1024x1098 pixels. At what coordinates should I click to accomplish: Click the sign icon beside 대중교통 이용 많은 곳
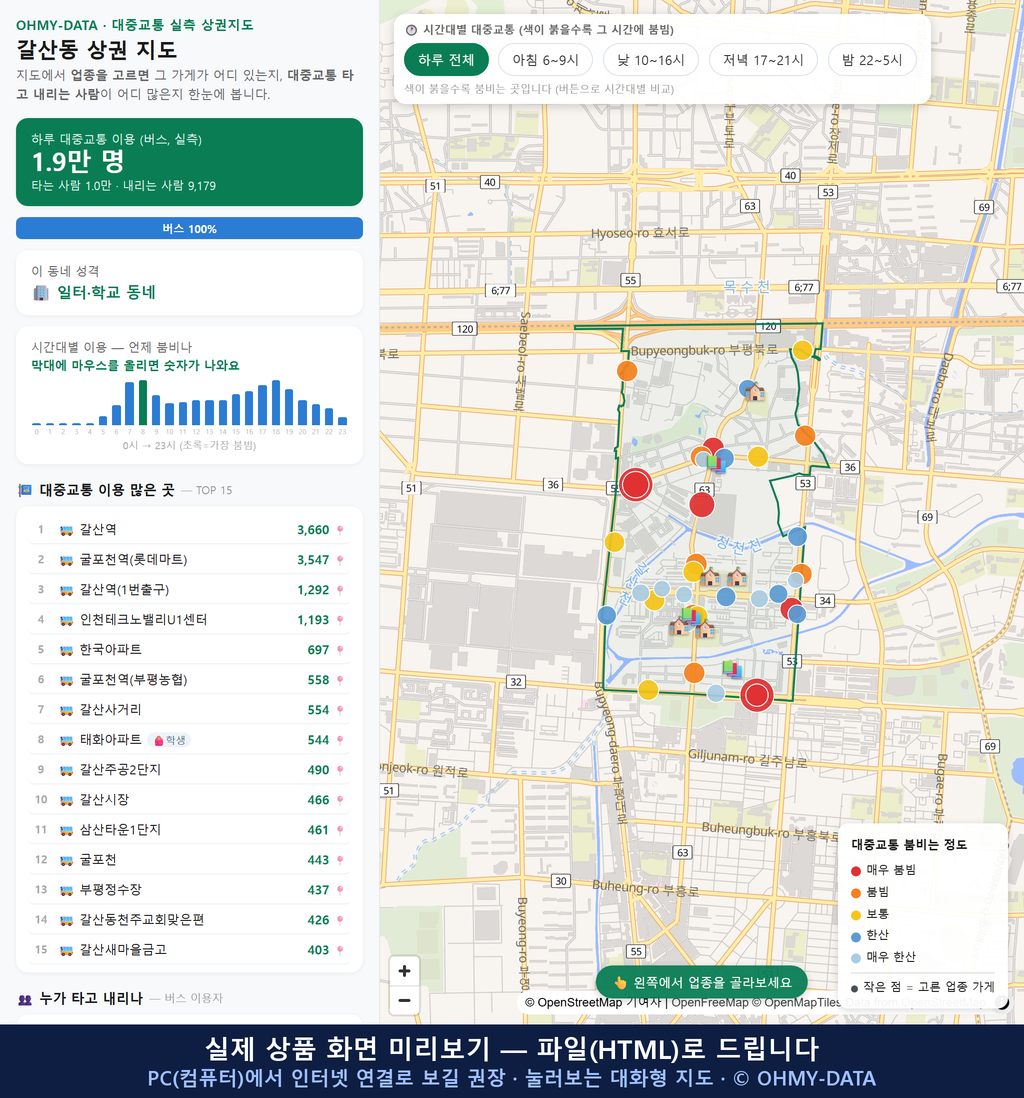tap(25, 490)
